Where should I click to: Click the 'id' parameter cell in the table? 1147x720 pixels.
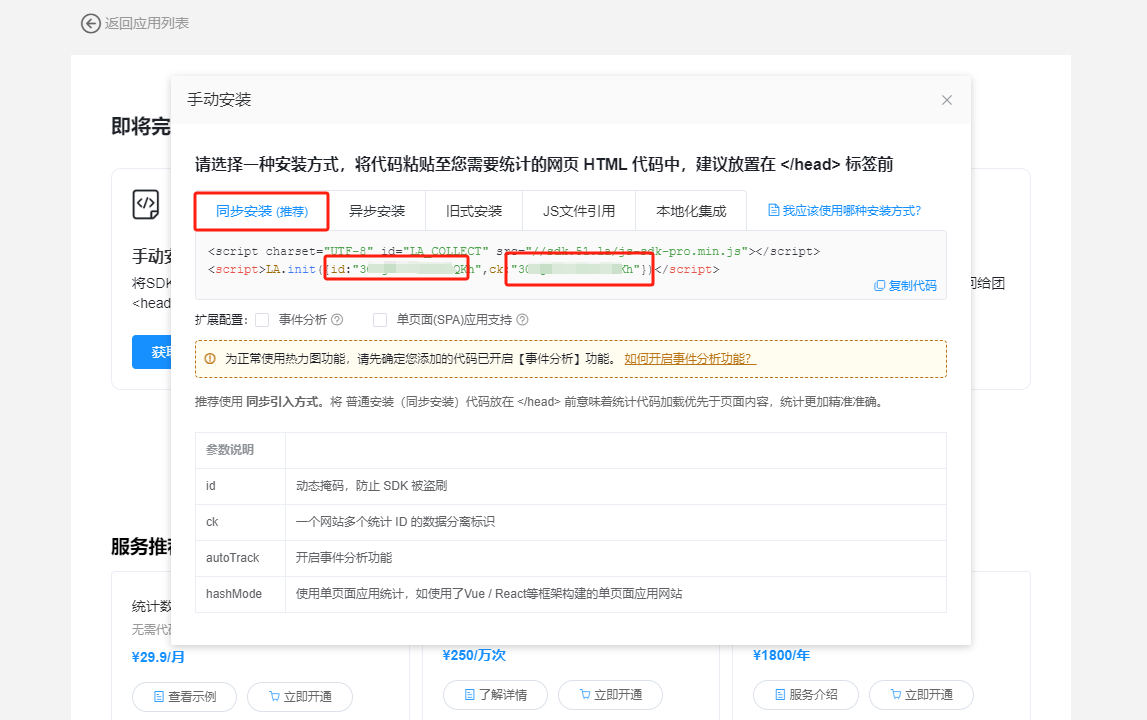pos(240,486)
